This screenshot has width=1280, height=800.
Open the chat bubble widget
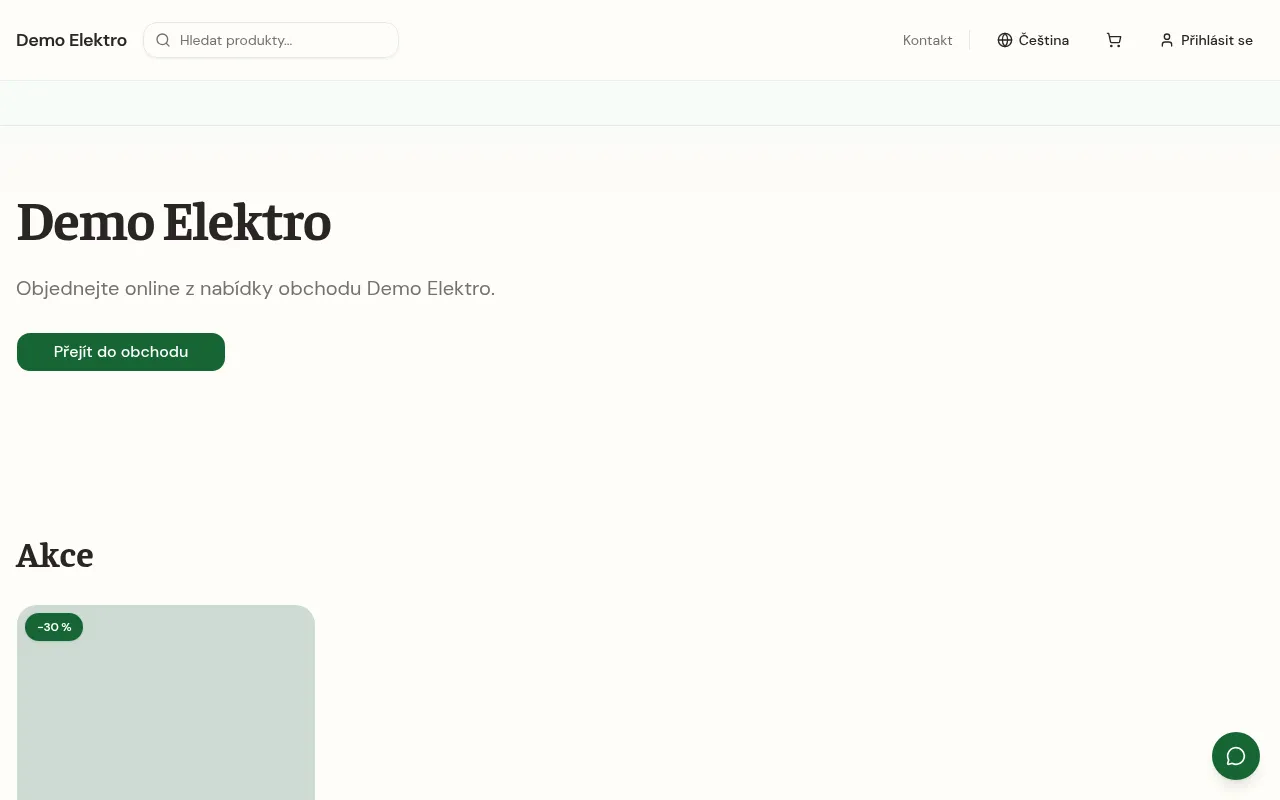coord(1236,756)
